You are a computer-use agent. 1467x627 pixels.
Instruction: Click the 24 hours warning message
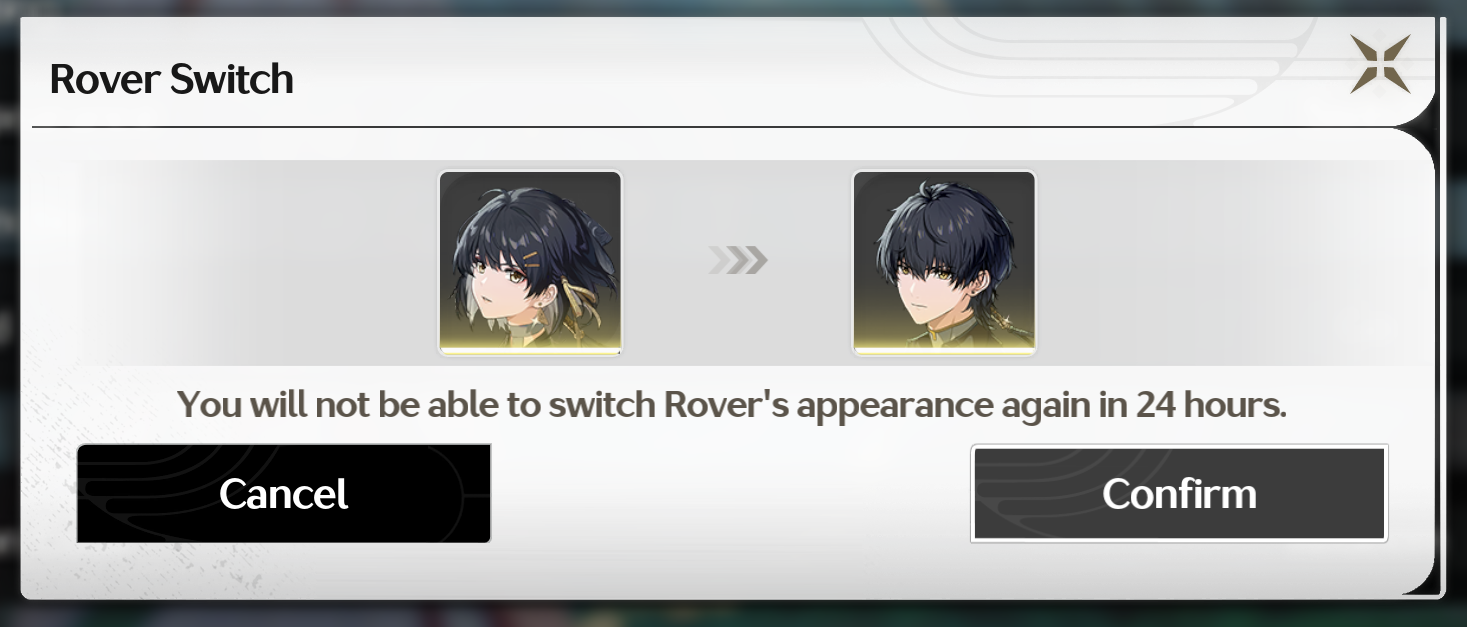(x=732, y=406)
